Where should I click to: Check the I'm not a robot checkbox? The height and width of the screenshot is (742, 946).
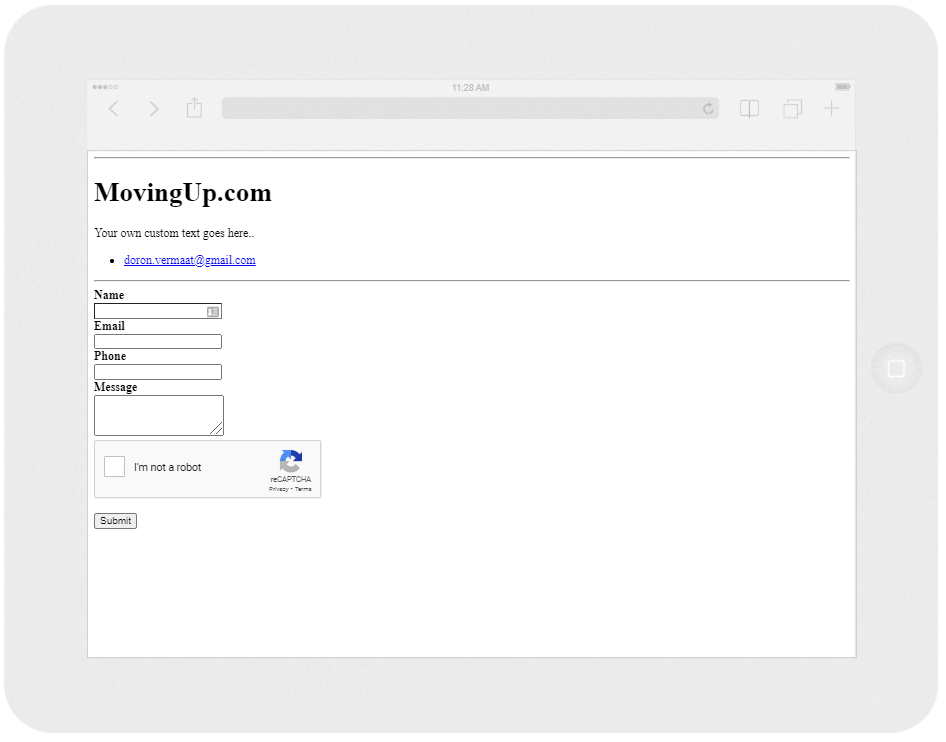tap(113, 466)
